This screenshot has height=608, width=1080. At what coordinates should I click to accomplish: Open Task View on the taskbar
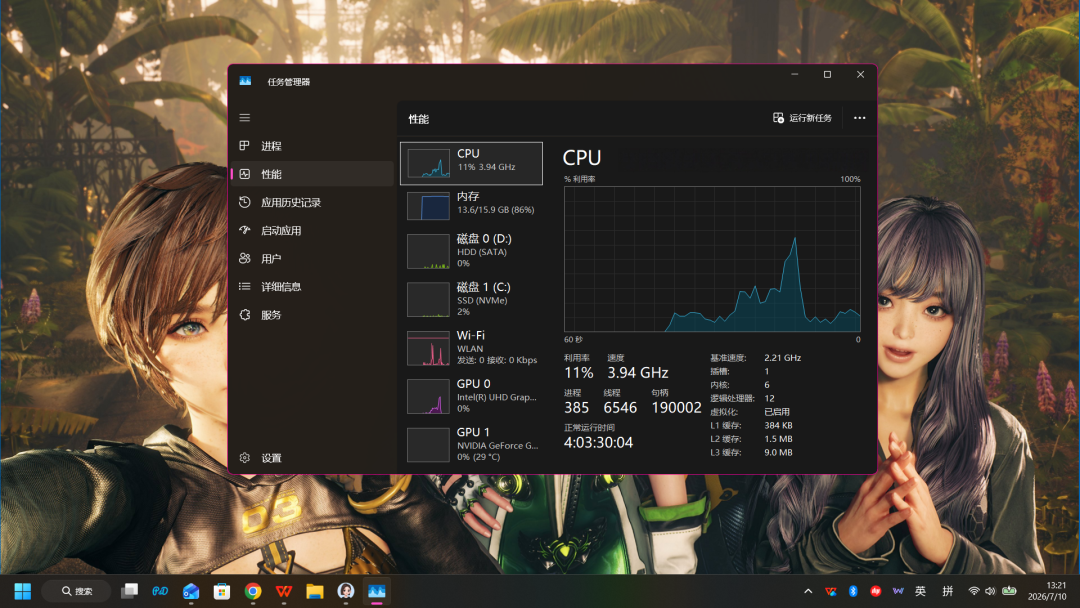pyautogui.click(x=129, y=591)
